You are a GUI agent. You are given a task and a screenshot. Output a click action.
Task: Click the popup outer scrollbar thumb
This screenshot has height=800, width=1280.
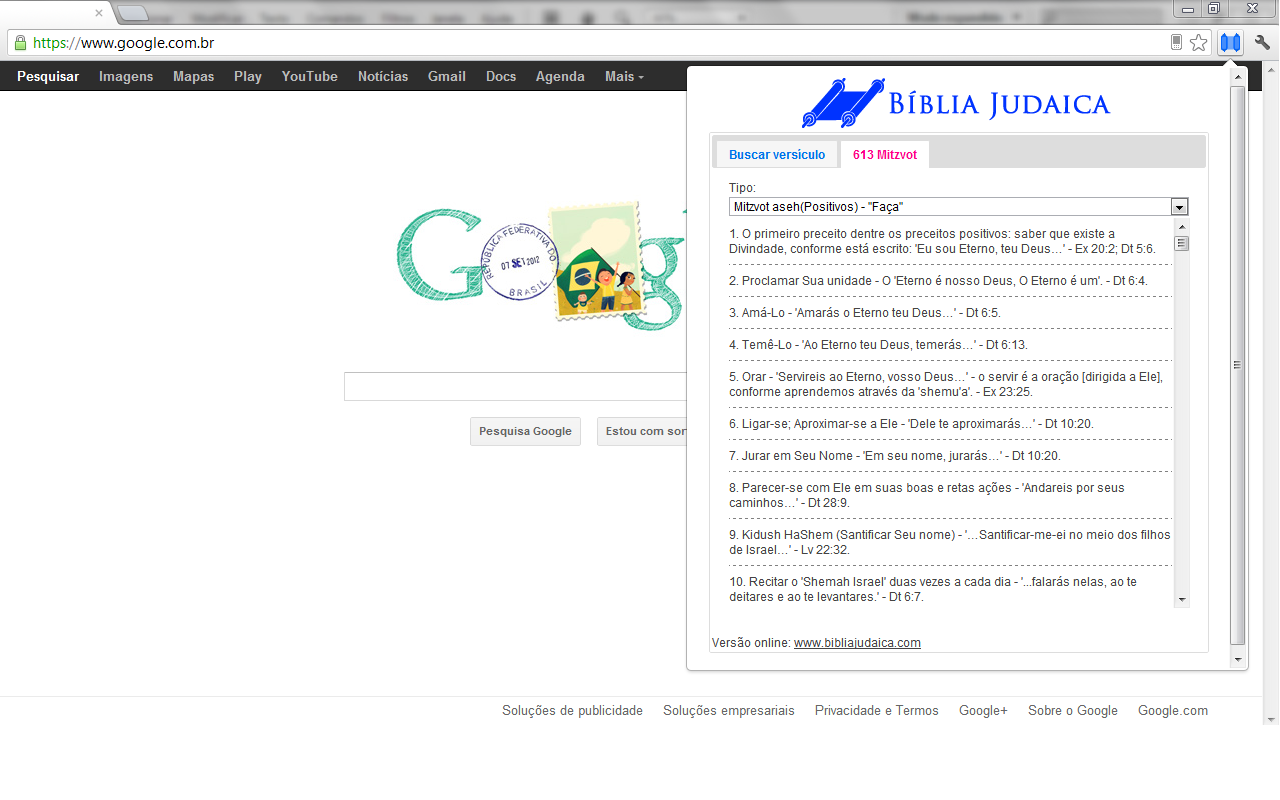click(1238, 365)
